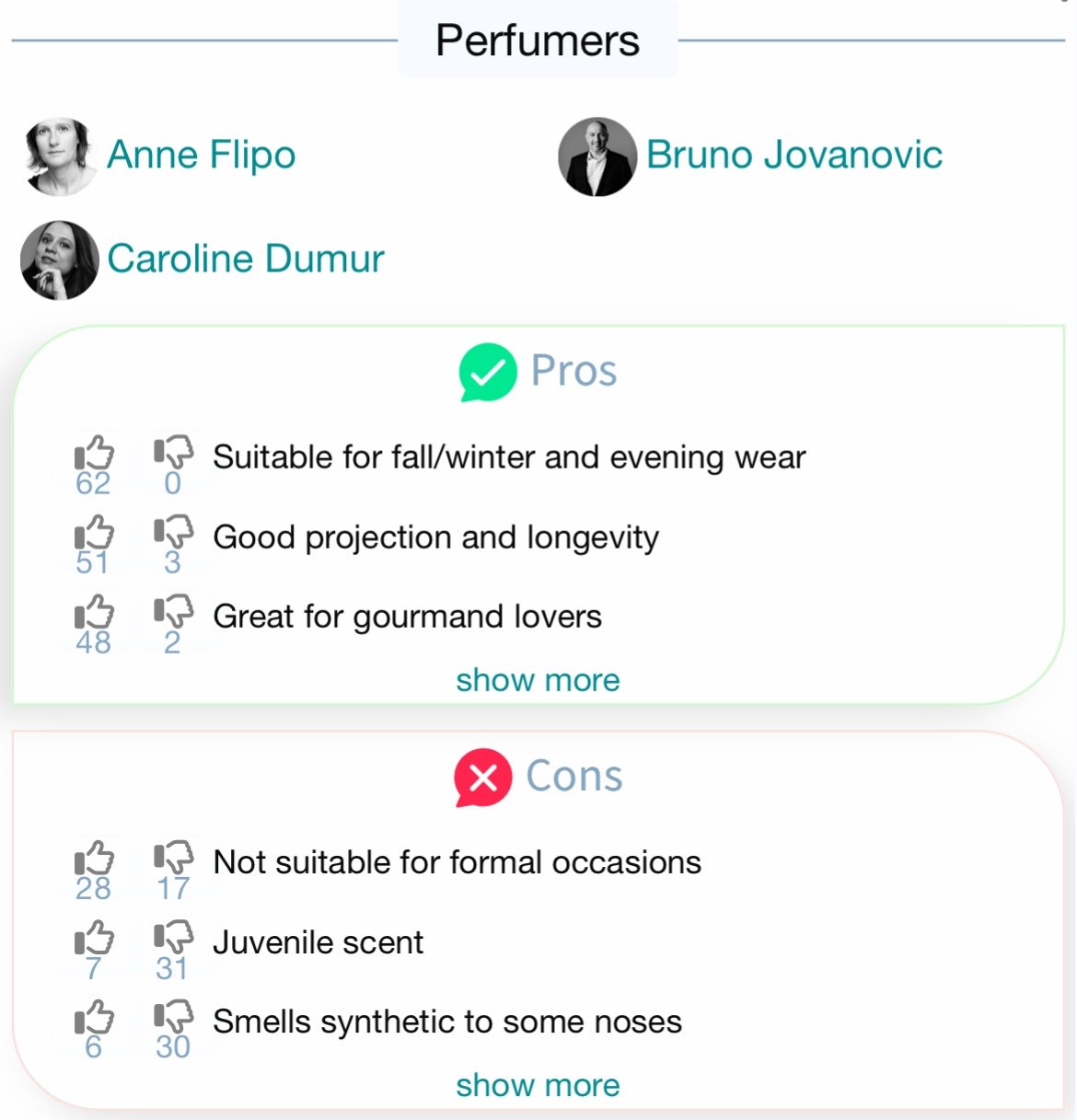Viewport: 1077px width, 1120px height.
Task: Thumbs down 'Good projection and longevity'
Action: pos(173,533)
